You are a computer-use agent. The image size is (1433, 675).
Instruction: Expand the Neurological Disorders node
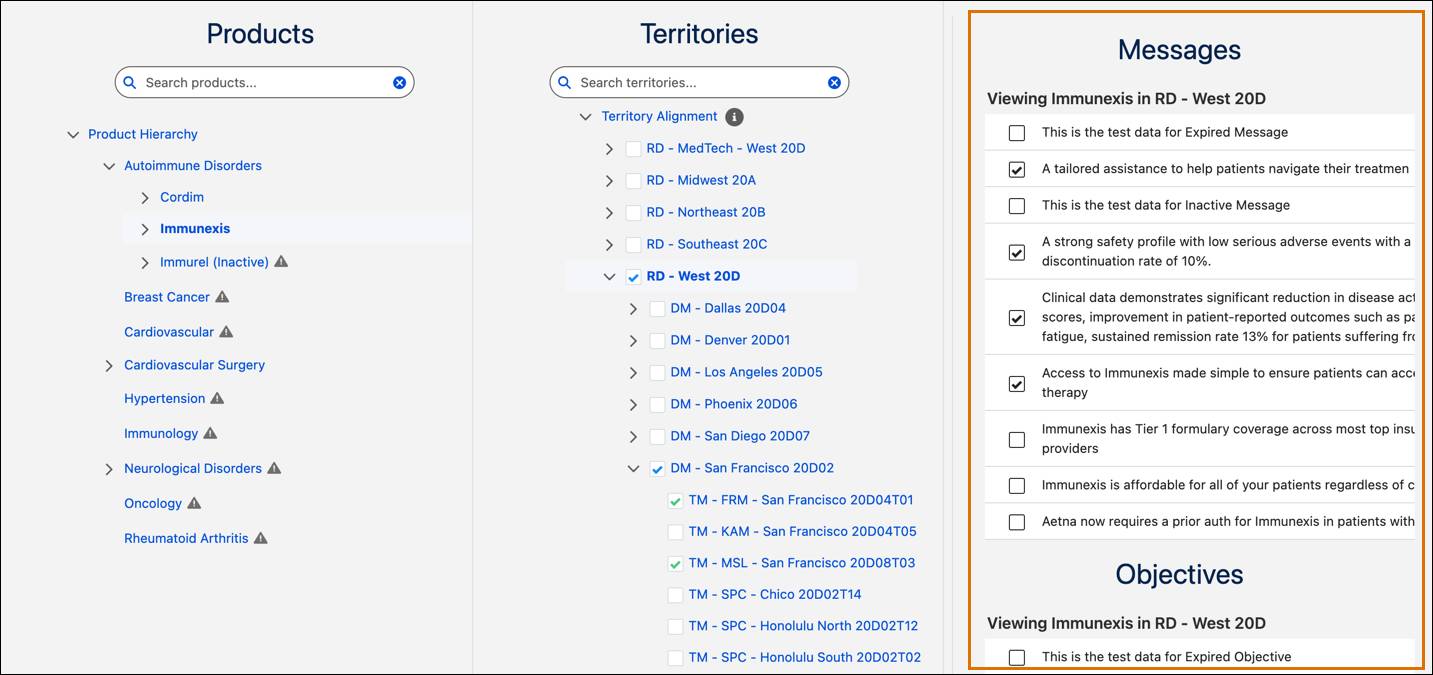tap(109, 469)
